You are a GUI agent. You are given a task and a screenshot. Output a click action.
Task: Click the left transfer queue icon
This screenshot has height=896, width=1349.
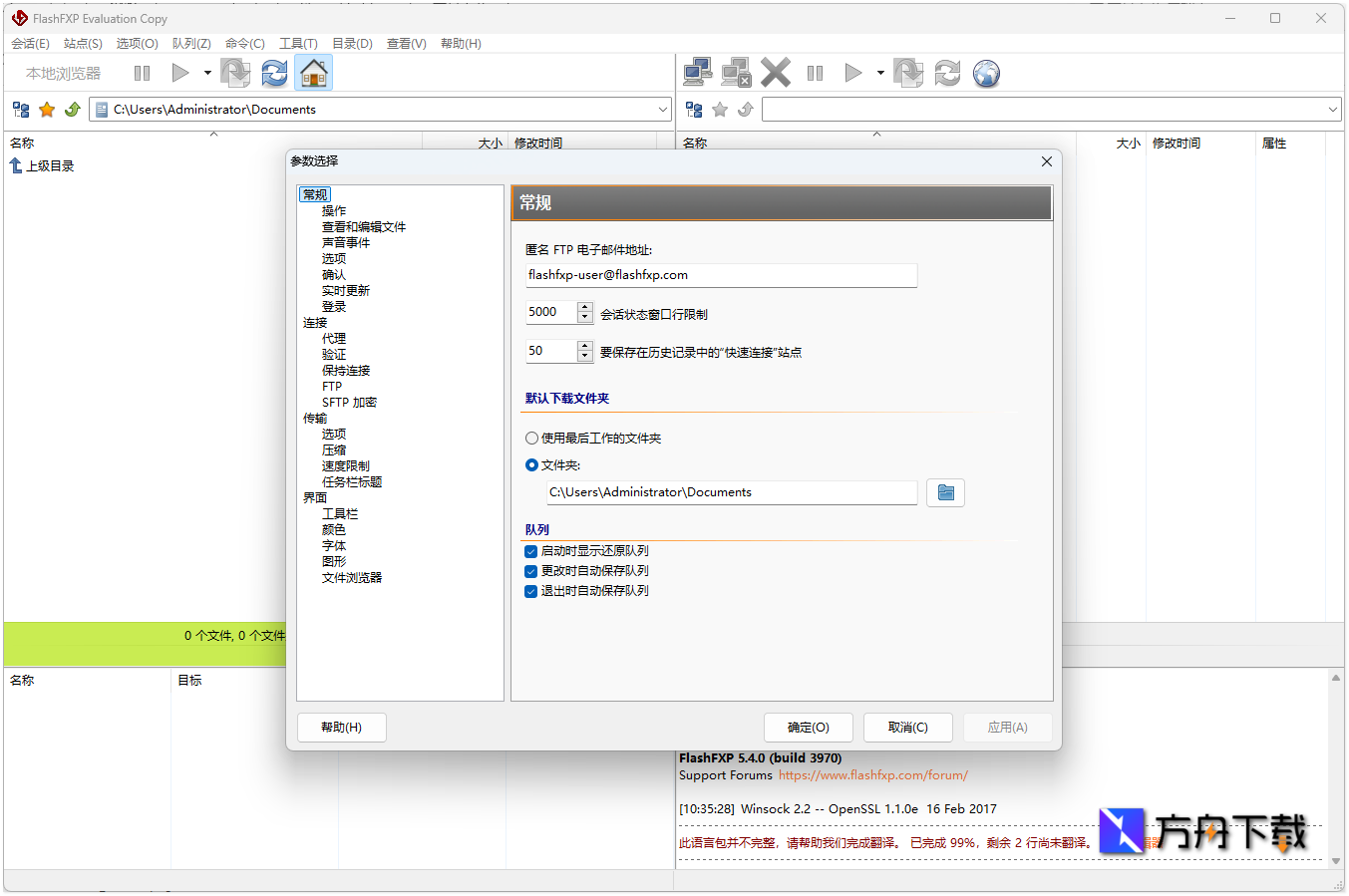point(235,73)
